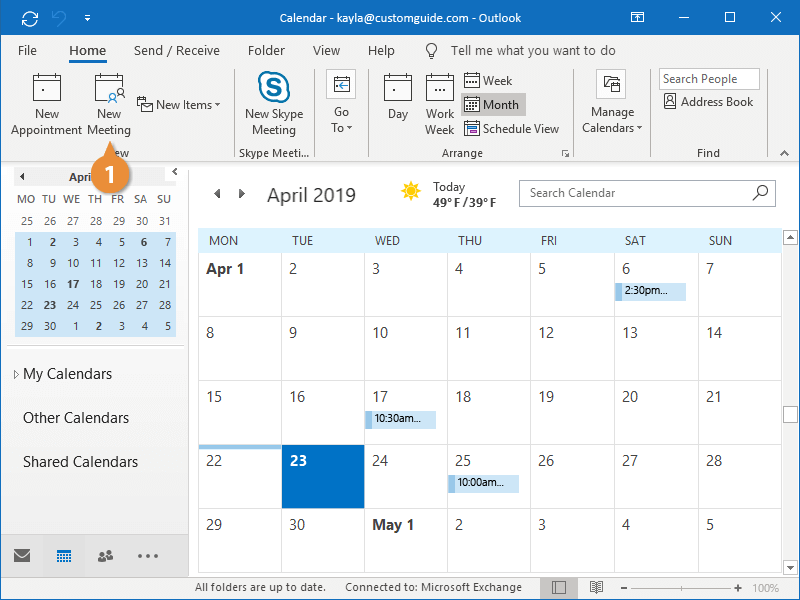Open Manage Calendars dropdown
Image resolution: width=800 pixels, height=600 pixels.
click(612, 102)
